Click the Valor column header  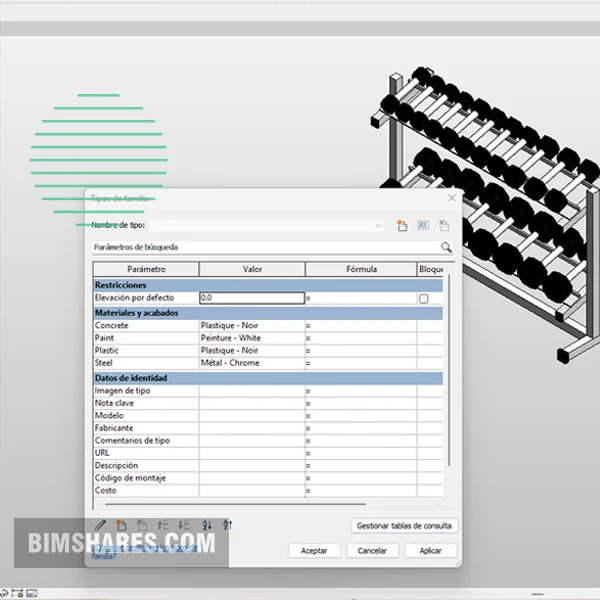[x=252, y=269]
